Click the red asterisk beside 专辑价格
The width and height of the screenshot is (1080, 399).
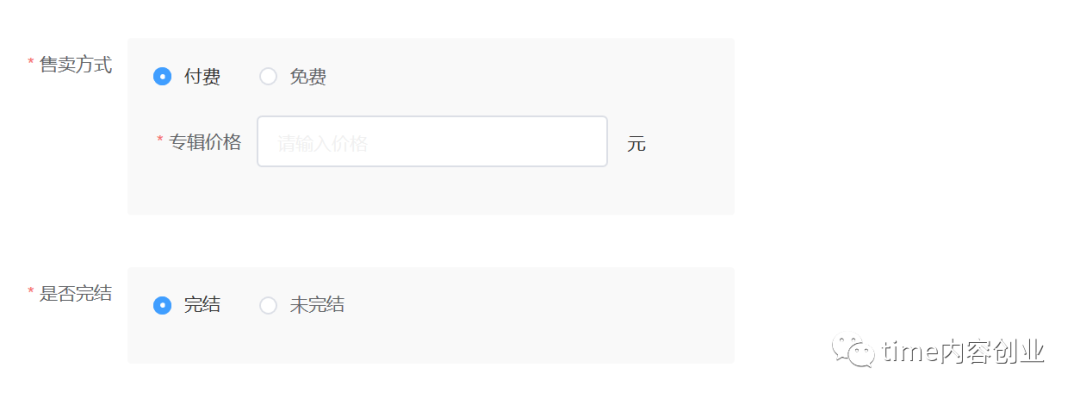160,139
